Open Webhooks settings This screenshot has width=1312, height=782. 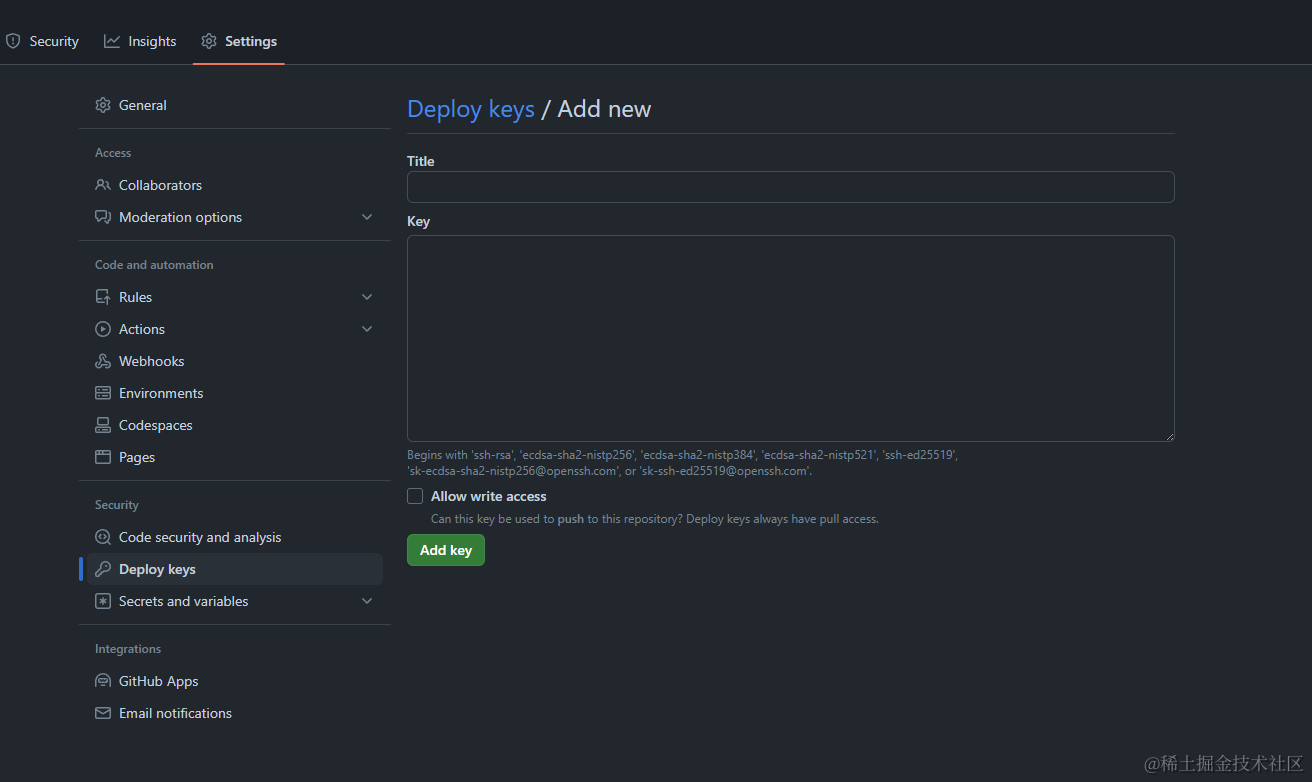click(235, 361)
